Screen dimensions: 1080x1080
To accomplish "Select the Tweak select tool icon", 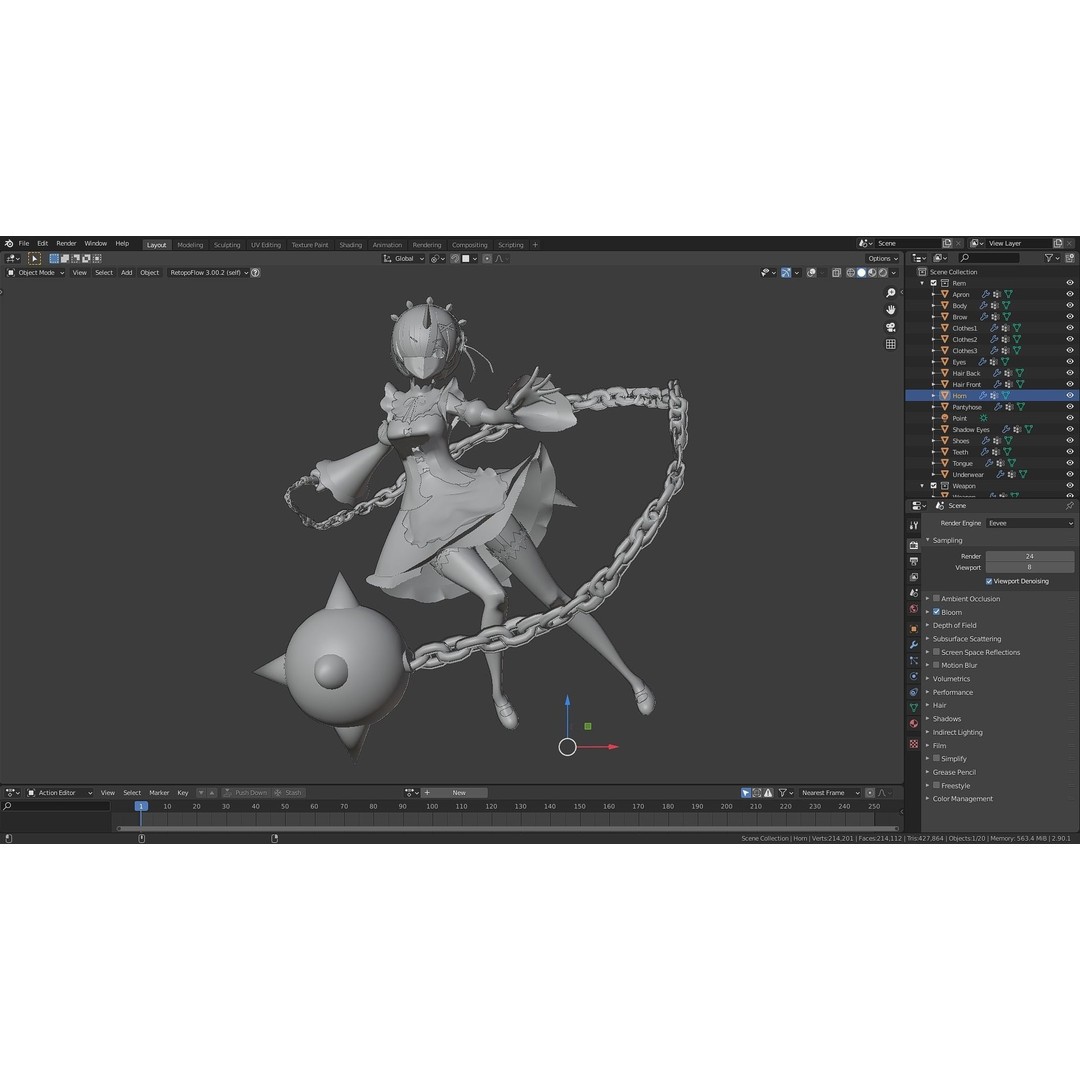I will 34,258.
